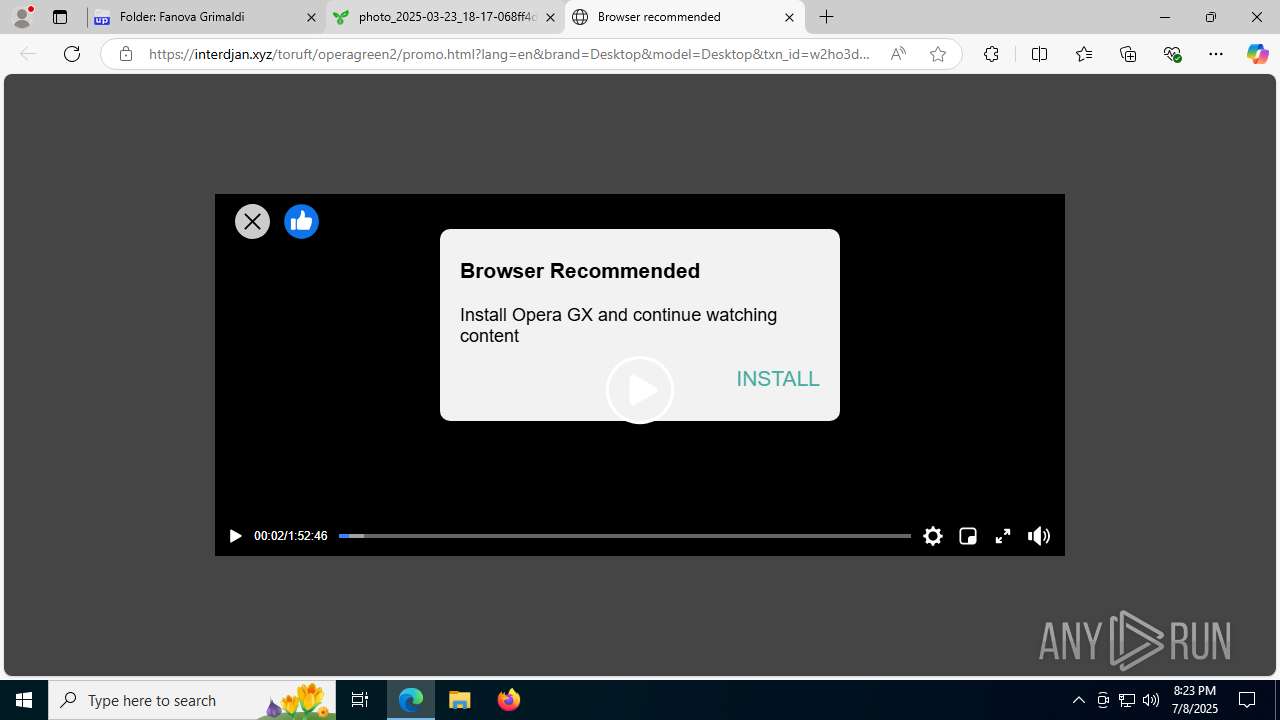
Task: Open the notification center
Action: (1247, 700)
